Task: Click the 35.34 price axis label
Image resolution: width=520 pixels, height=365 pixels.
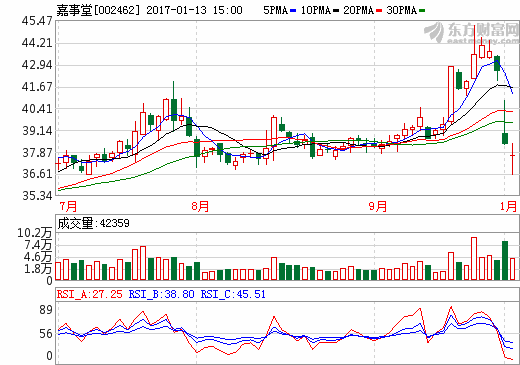Action: tap(37, 196)
